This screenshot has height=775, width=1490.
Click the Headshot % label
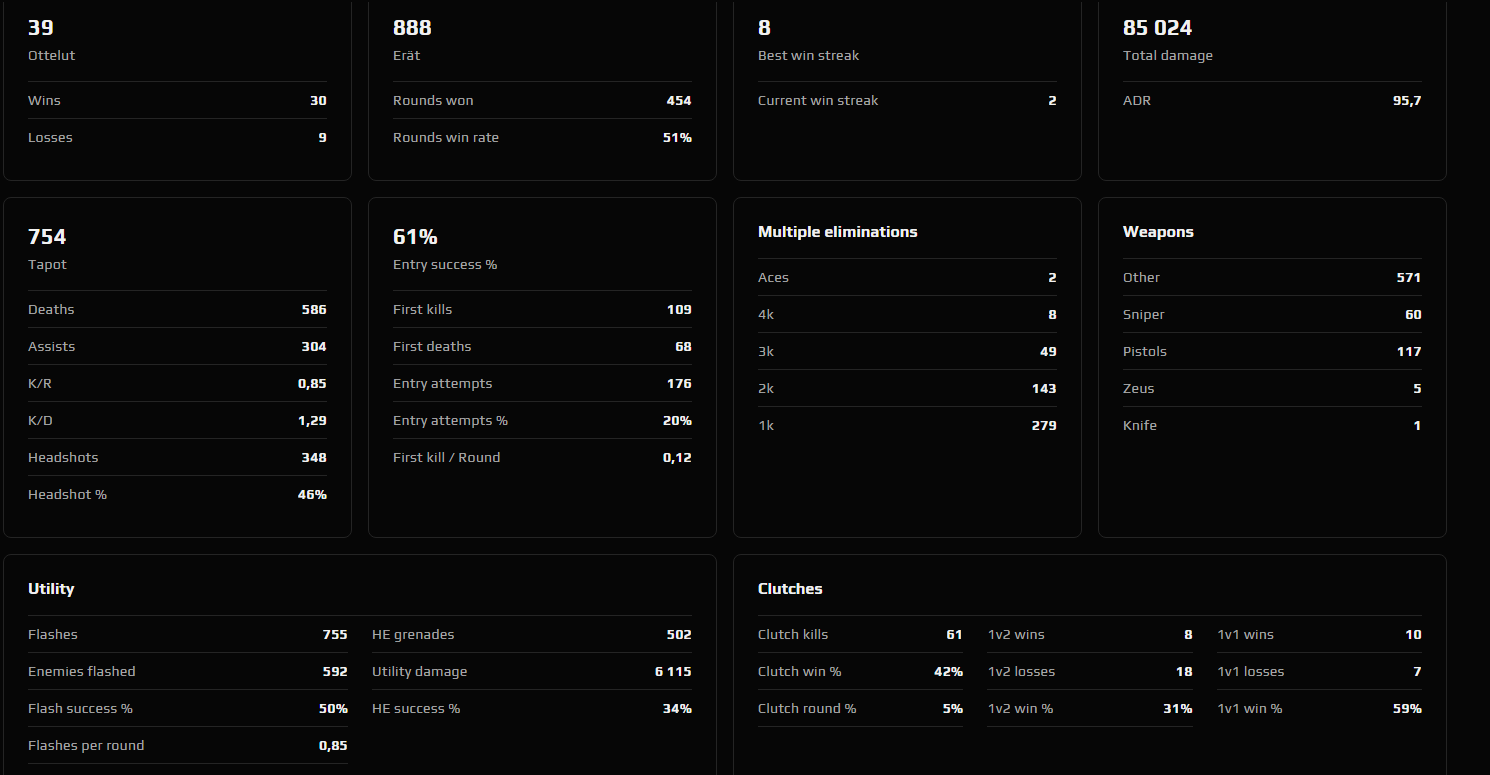tap(67, 495)
